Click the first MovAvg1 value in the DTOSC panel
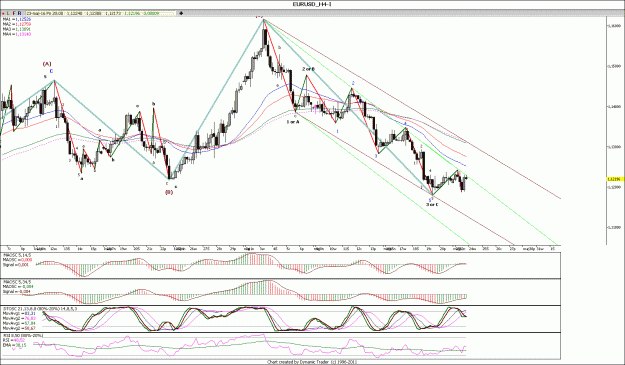Screen dimensions: 625x365 19,314
